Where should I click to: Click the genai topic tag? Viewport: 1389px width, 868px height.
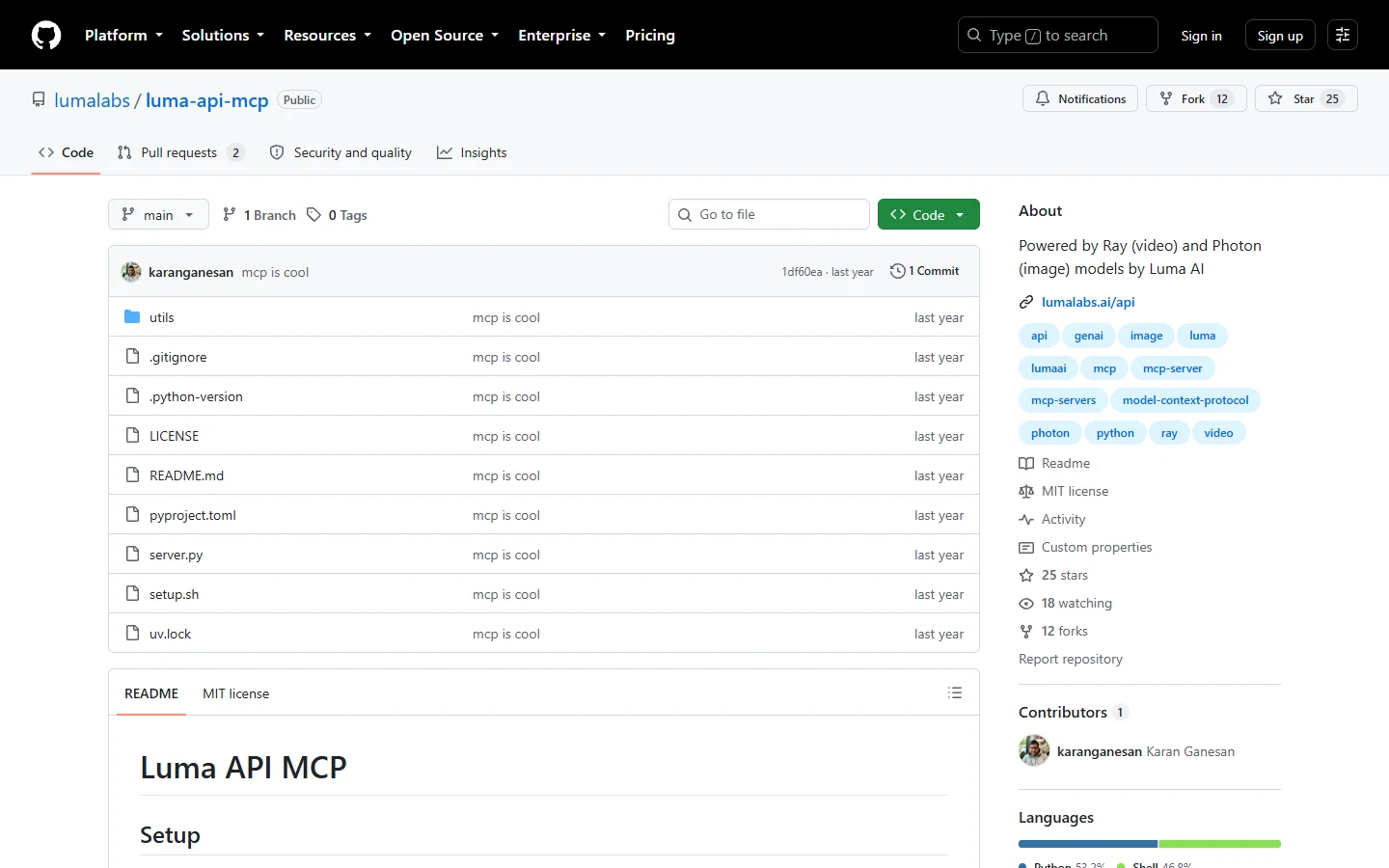point(1088,336)
